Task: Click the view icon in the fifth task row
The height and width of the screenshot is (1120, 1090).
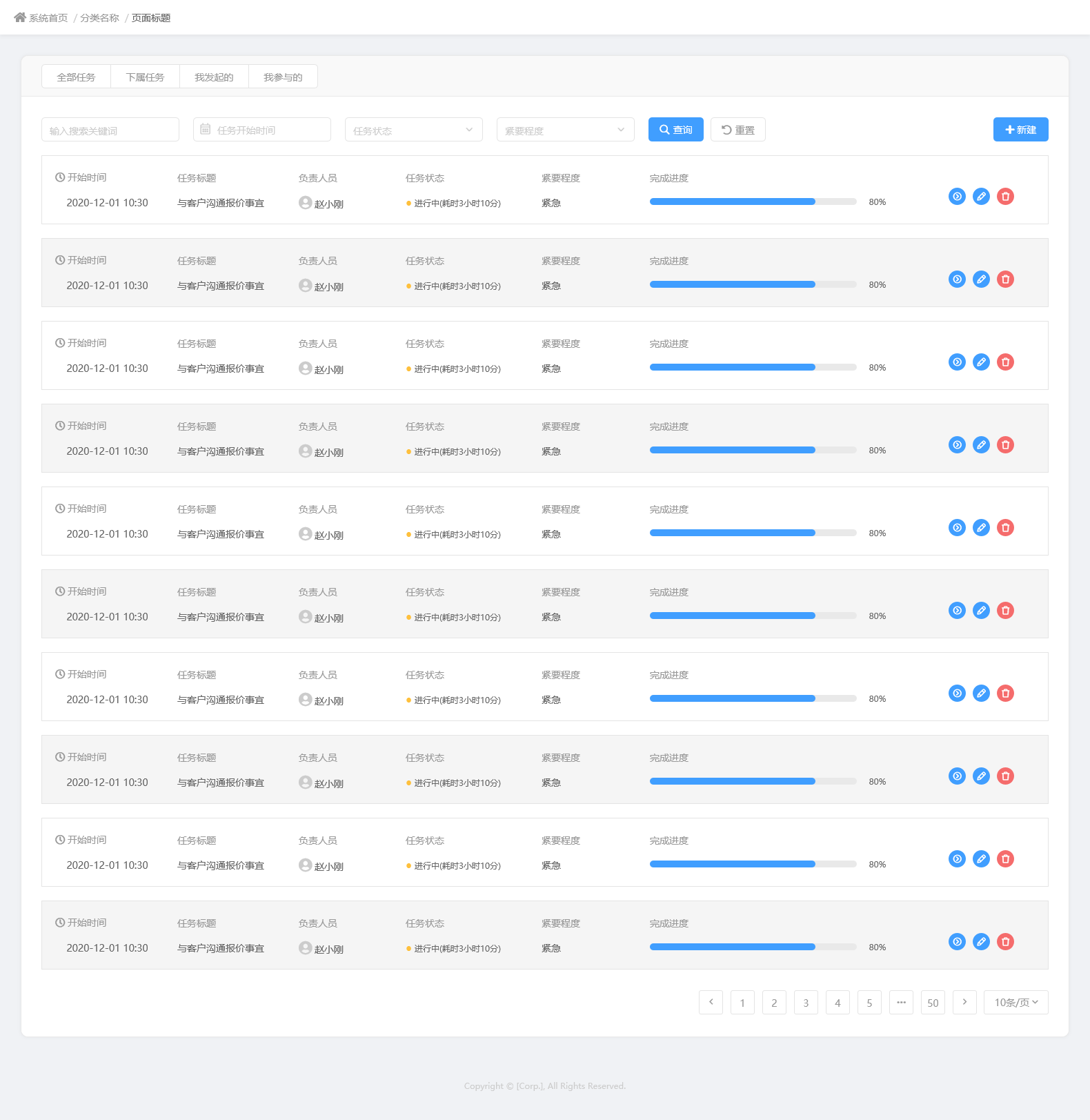Action: [957, 528]
